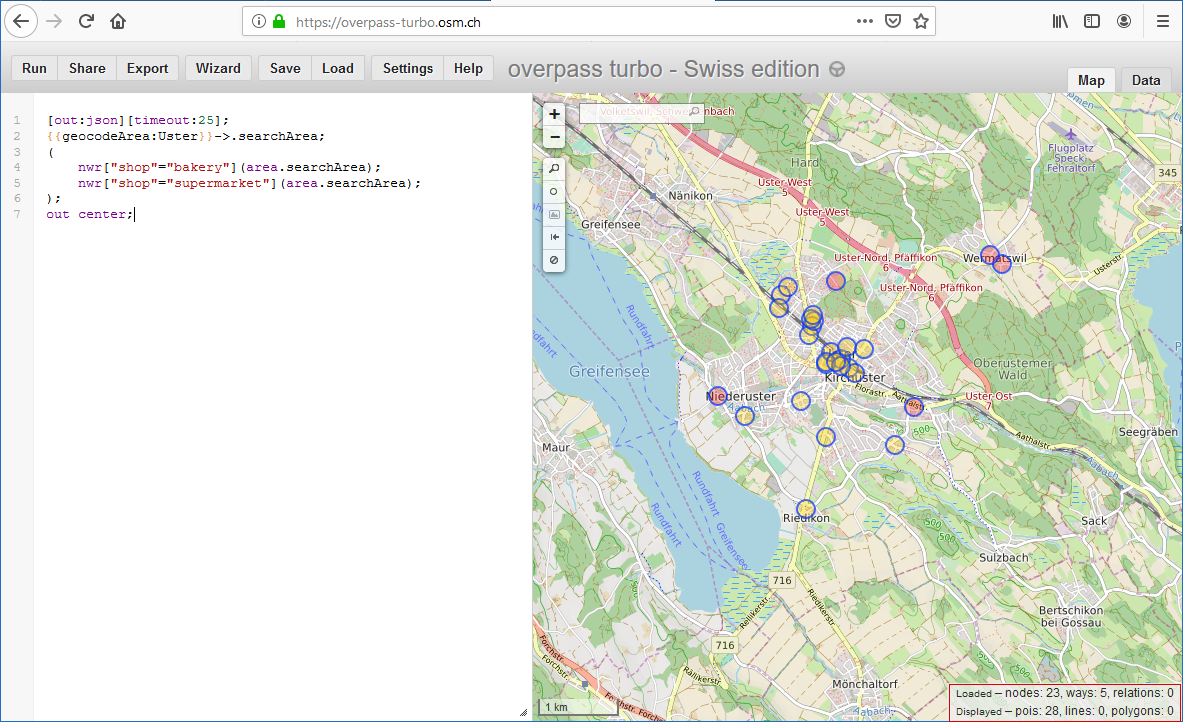Open overpass turbo Settings

407,68
